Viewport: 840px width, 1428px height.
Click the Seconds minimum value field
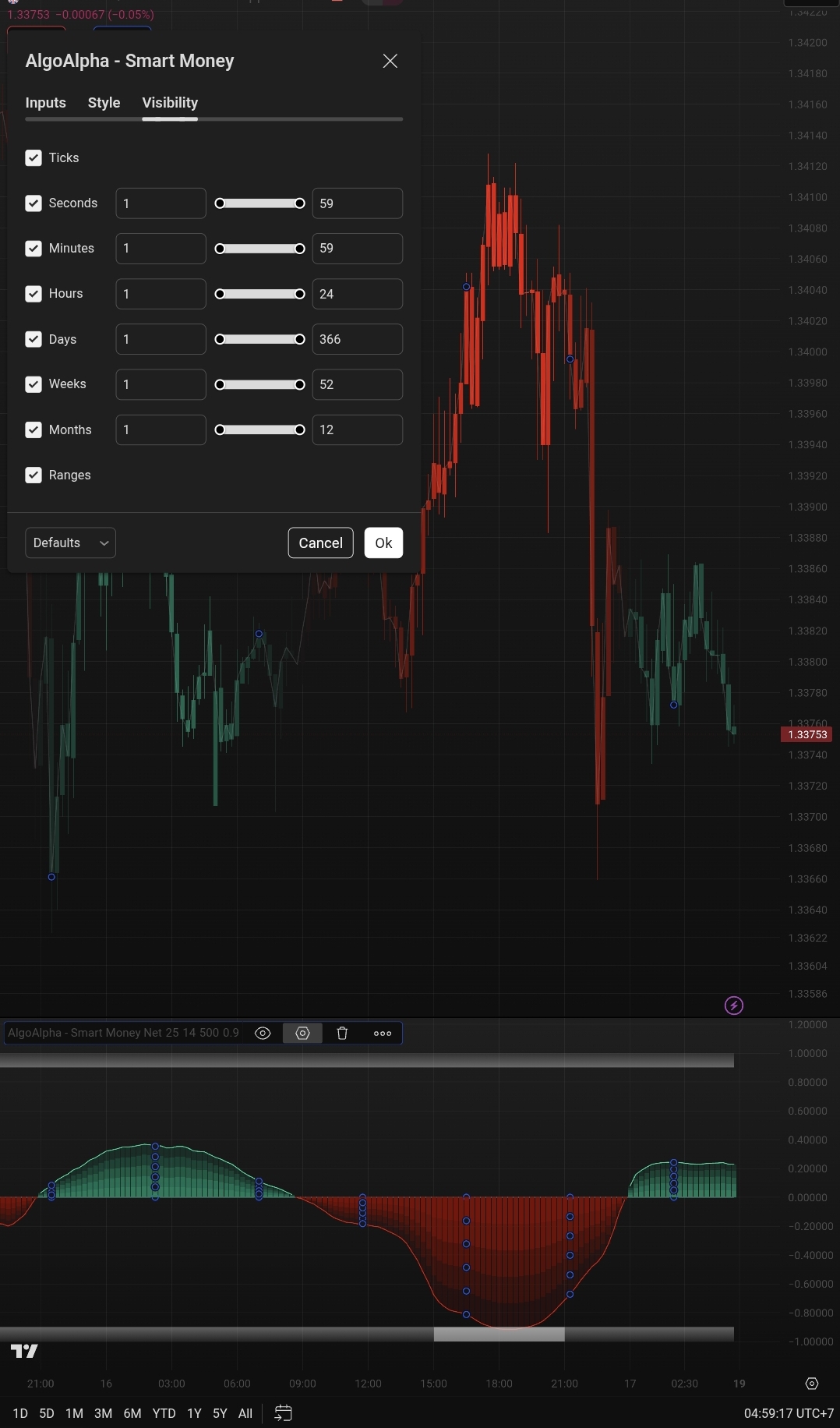161,203
